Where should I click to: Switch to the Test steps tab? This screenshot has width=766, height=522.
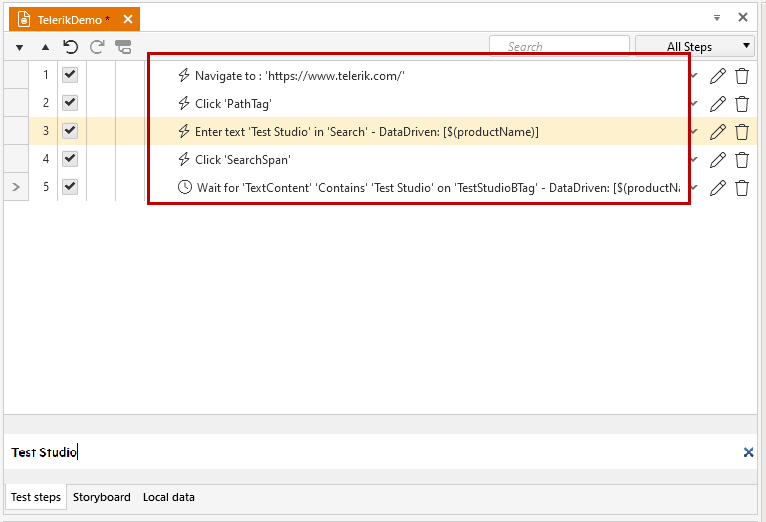click(x=36, y=497)
